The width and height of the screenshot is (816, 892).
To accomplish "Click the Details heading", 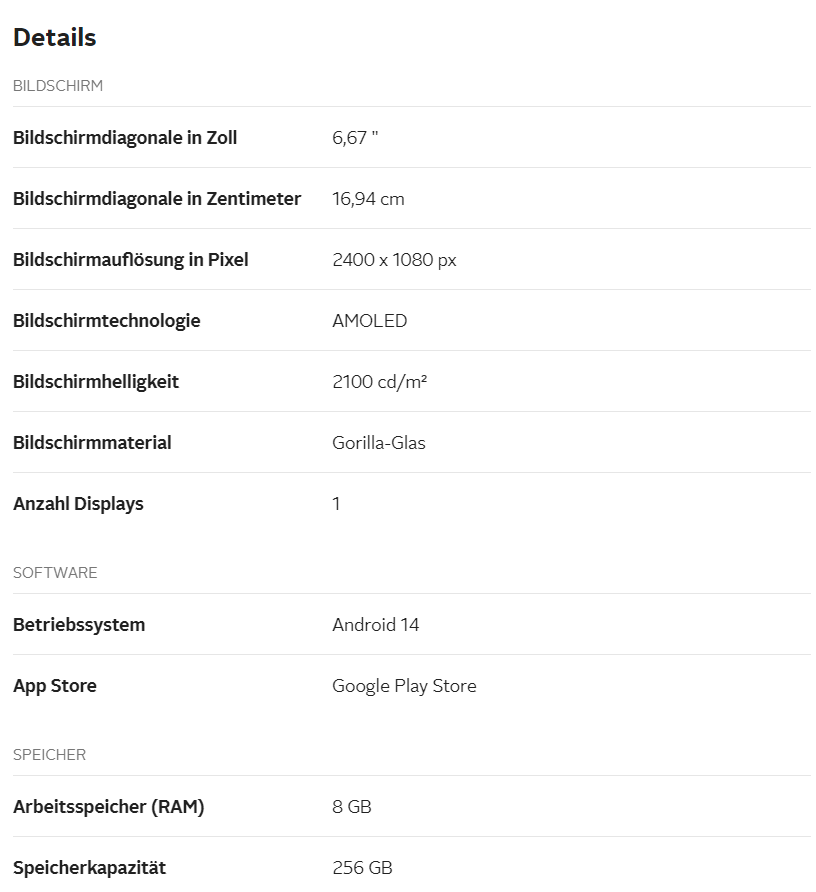I will [x=55, y=38].
